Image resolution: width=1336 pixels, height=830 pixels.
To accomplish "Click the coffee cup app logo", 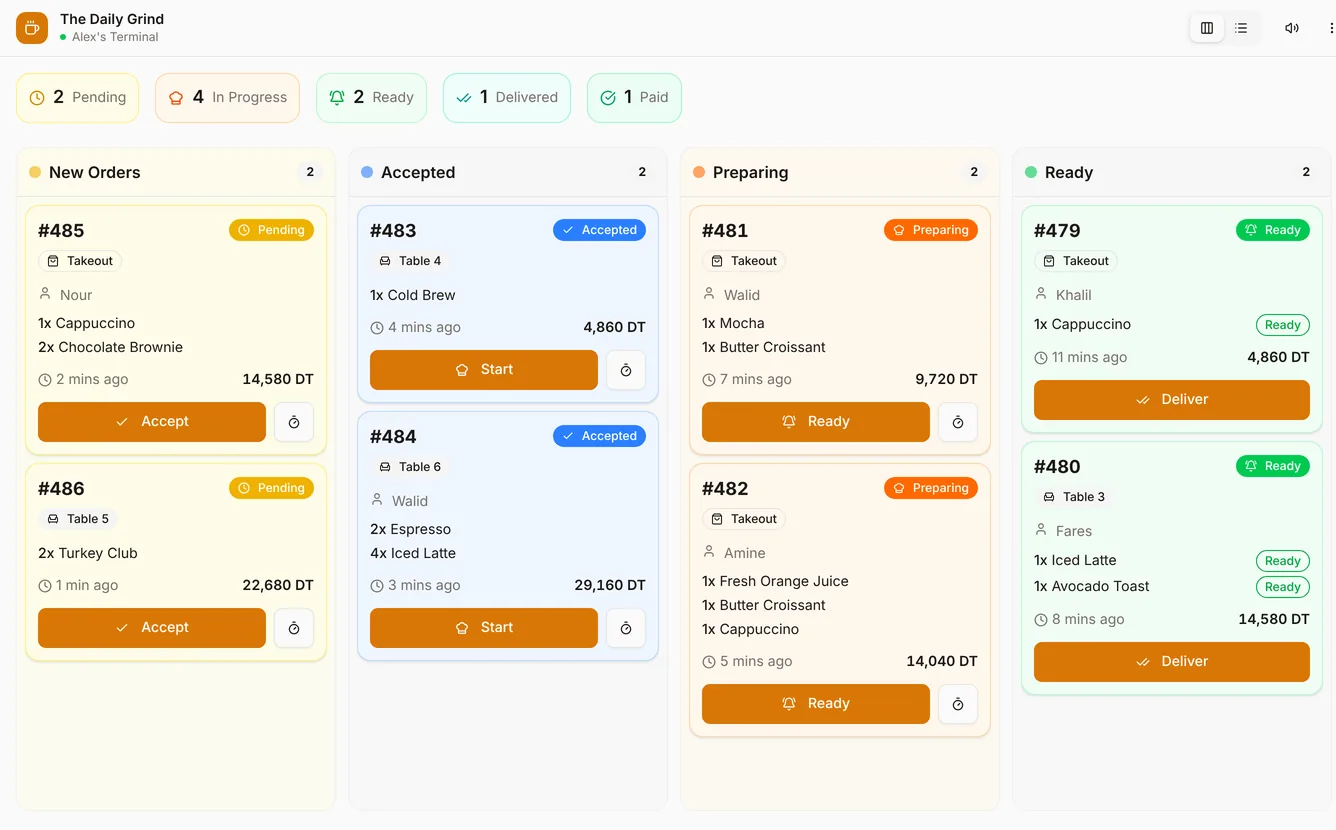I will 32,28.
